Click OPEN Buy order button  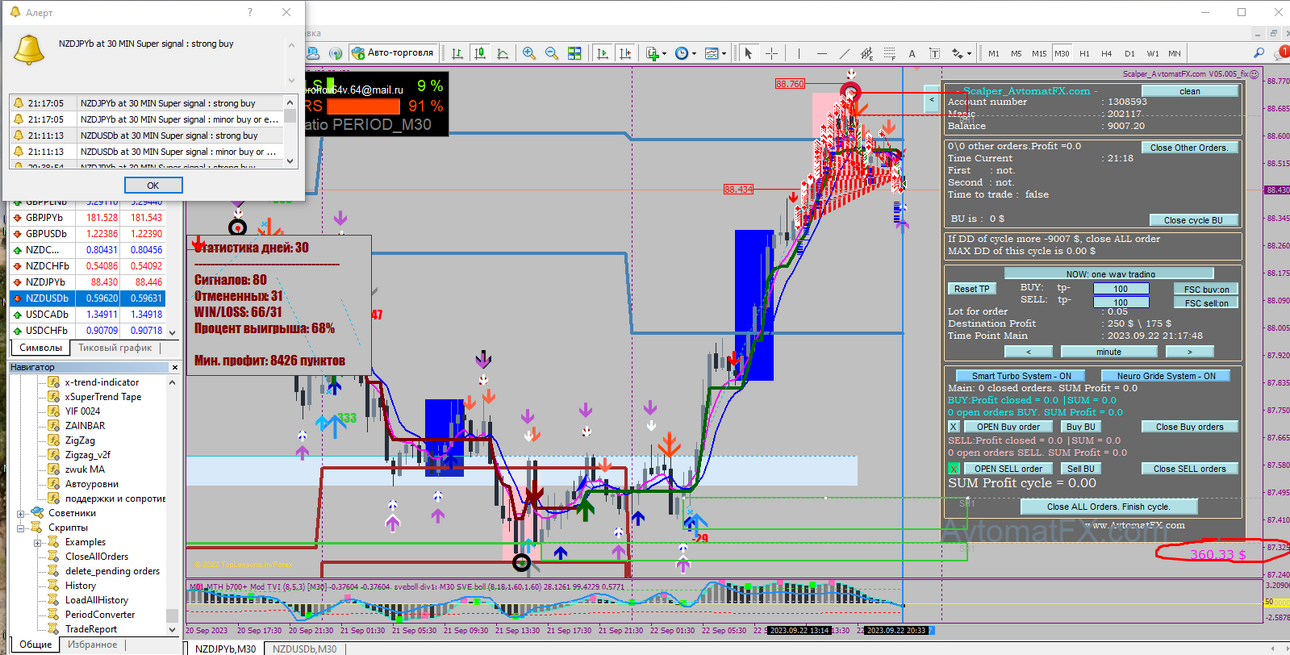(x=1008, y=427)
